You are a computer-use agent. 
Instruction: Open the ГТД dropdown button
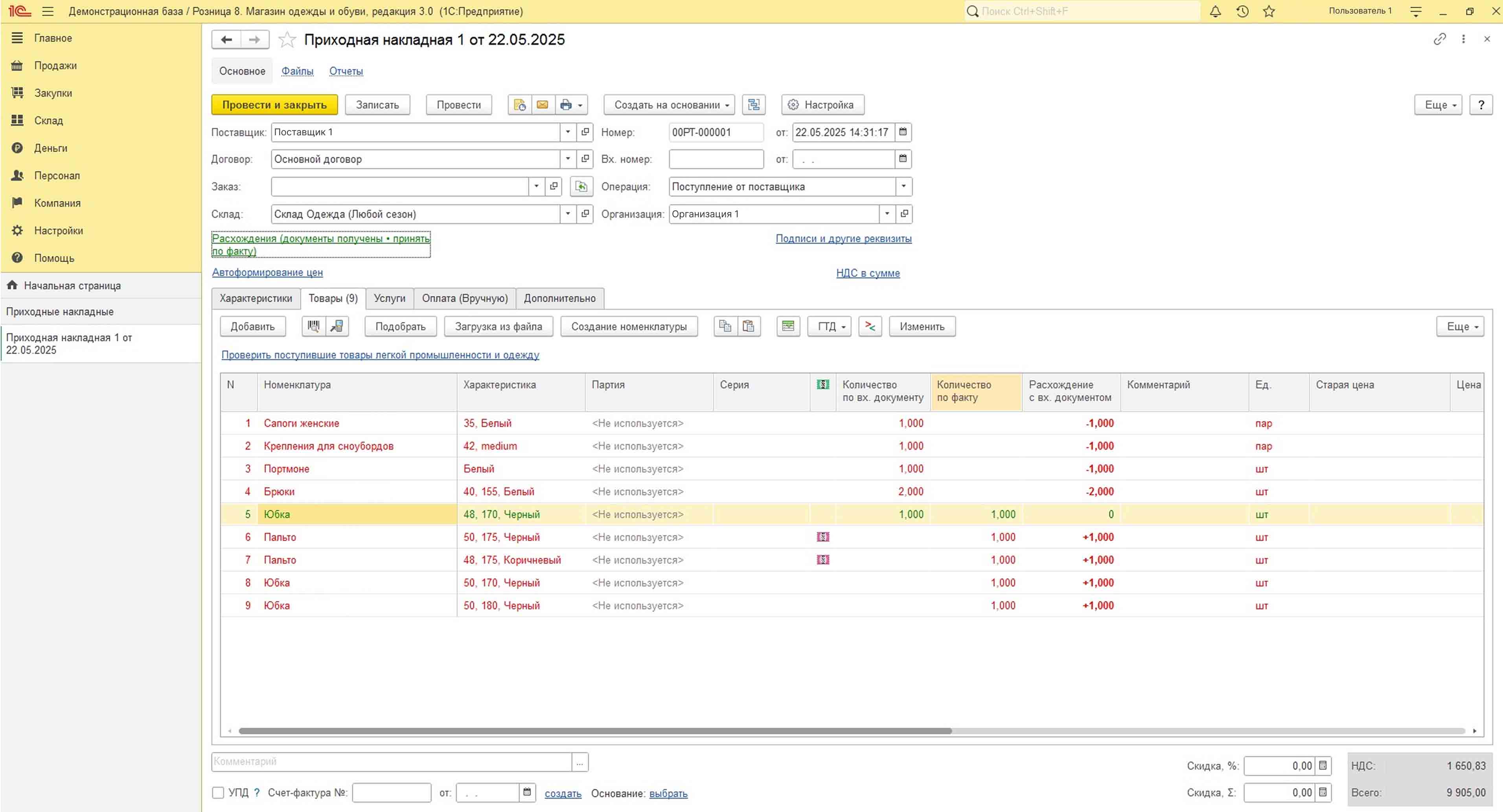pyautogui.click(x=829, y=327)
